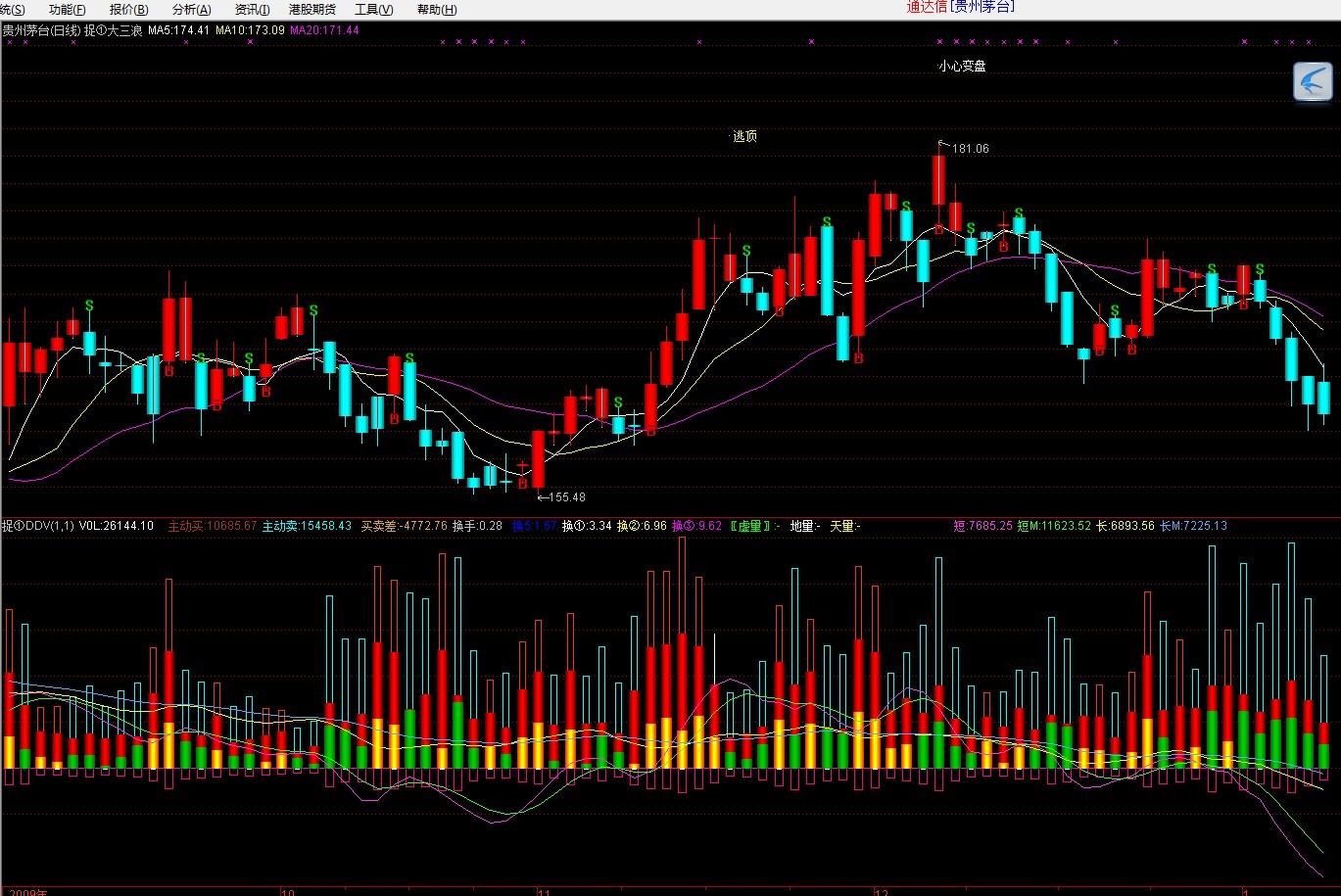Click the 短:7685.25 value
Viewport: 1341px width, 896px height.
[x=982, y=526]
